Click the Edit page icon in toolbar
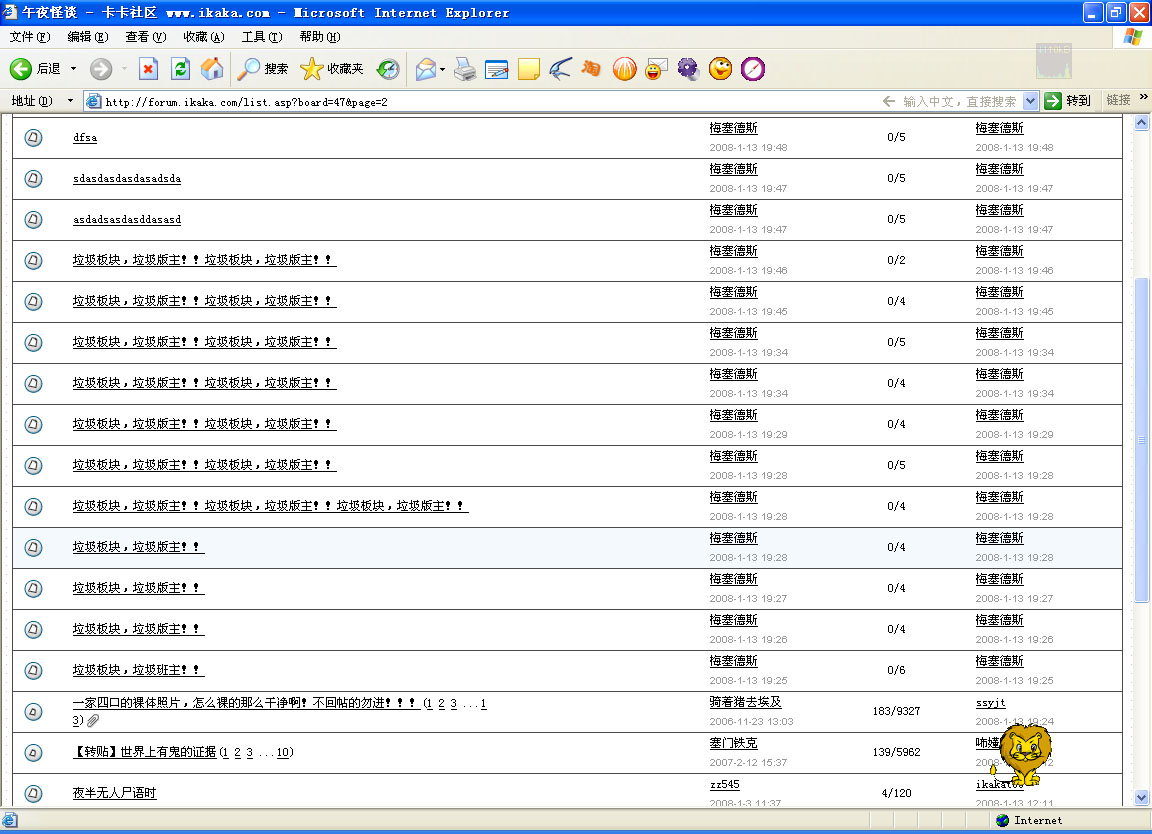Screen dimensions: 1152x834 coord(497,69)
